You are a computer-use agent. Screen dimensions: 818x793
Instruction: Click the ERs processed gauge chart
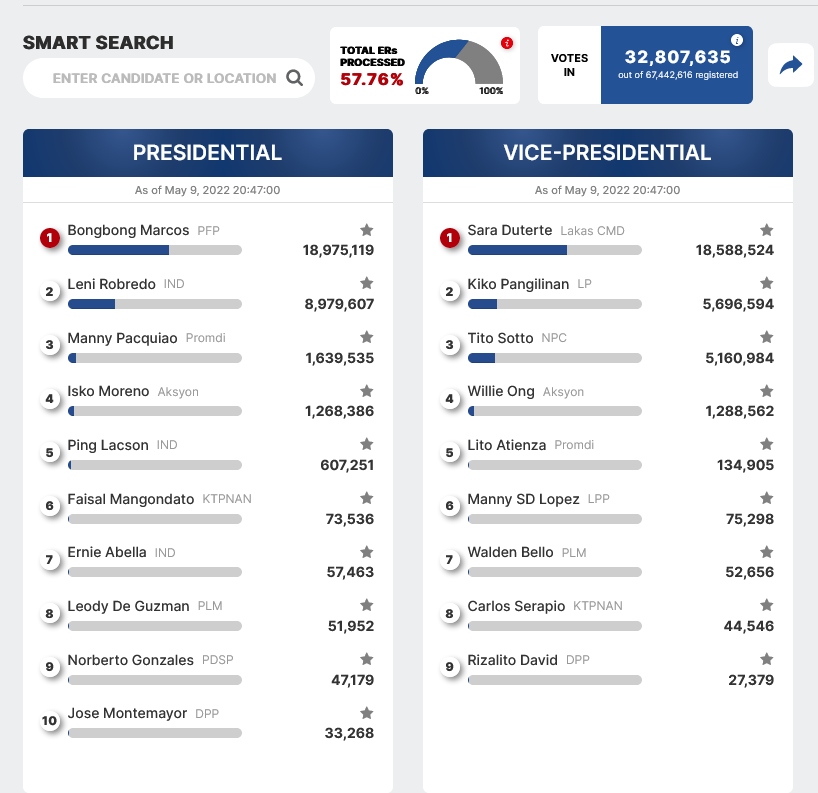[x=459, y=63]
